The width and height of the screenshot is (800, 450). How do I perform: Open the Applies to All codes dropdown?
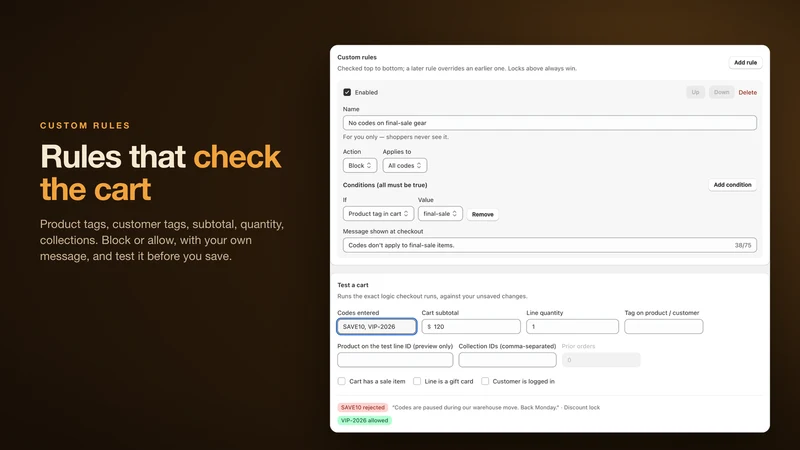point(405,165)
